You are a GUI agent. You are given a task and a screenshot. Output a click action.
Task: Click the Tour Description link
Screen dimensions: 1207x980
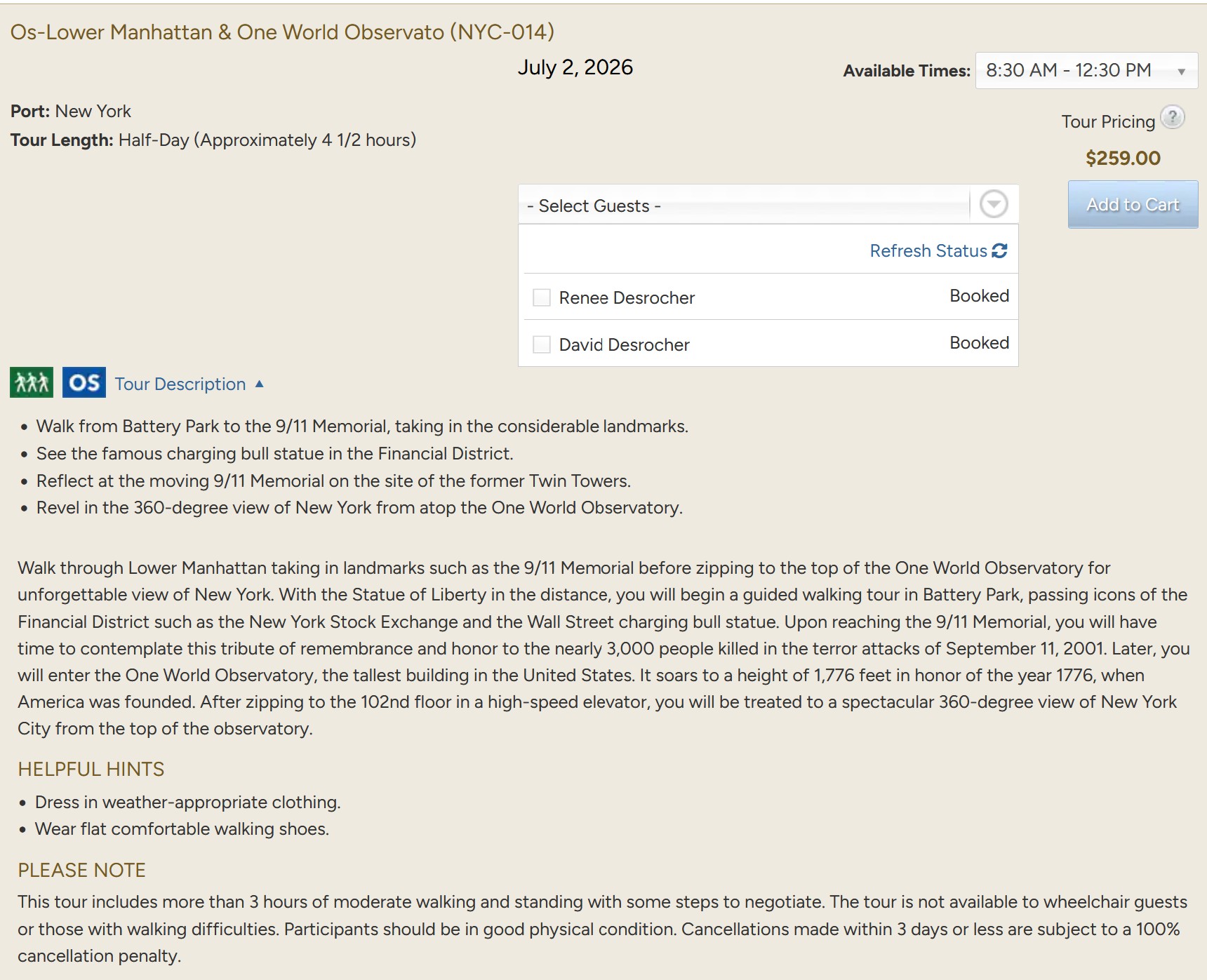[180, 384]
